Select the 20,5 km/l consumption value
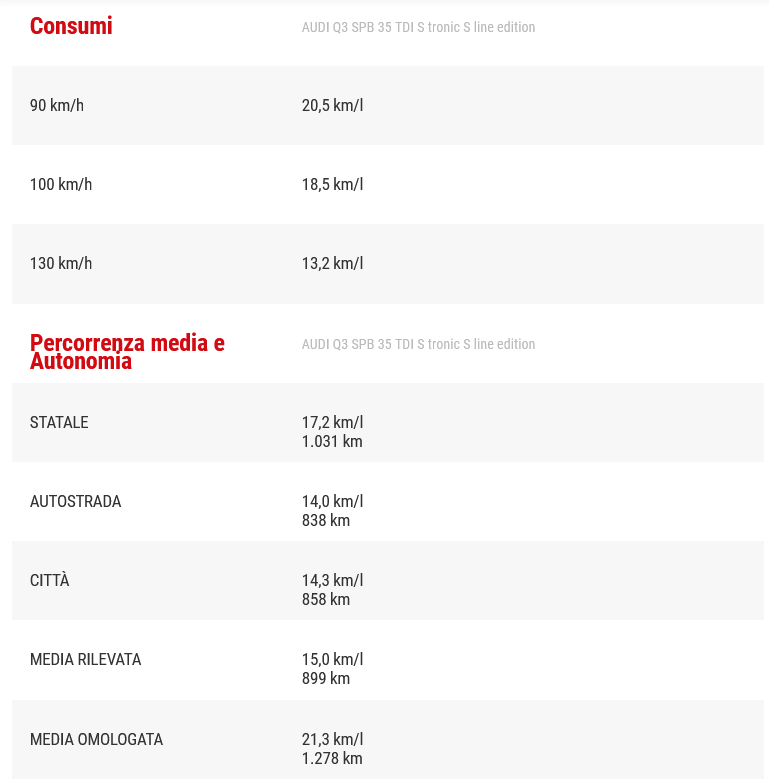The width and height of the screenshot is (769, 782). [x=332, y=105]
